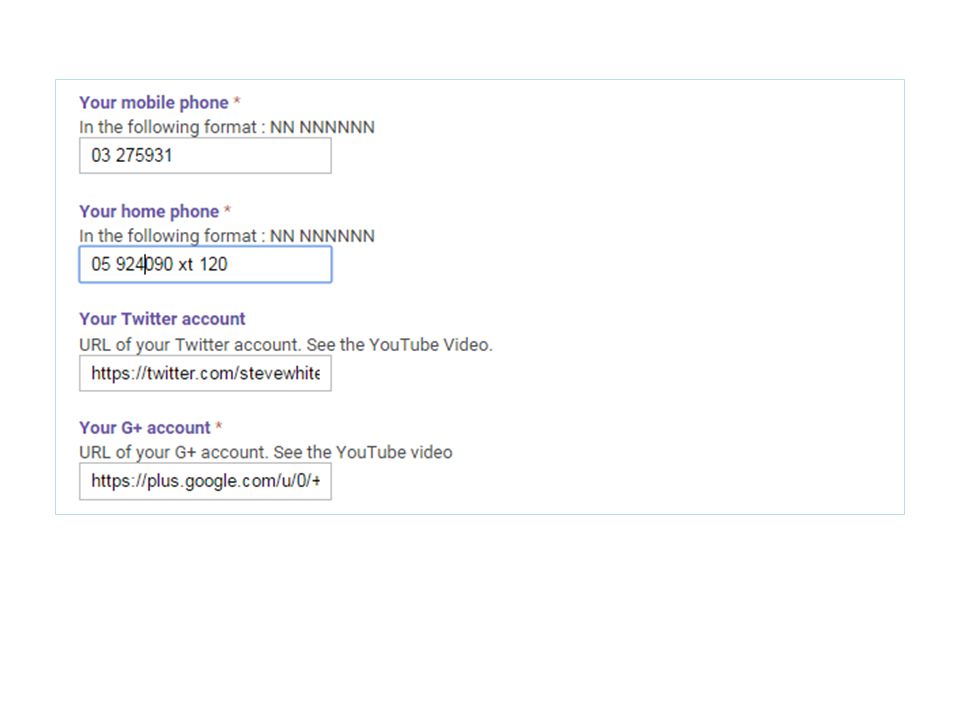Click the Twitter account URL field

[x=205, y=373]
